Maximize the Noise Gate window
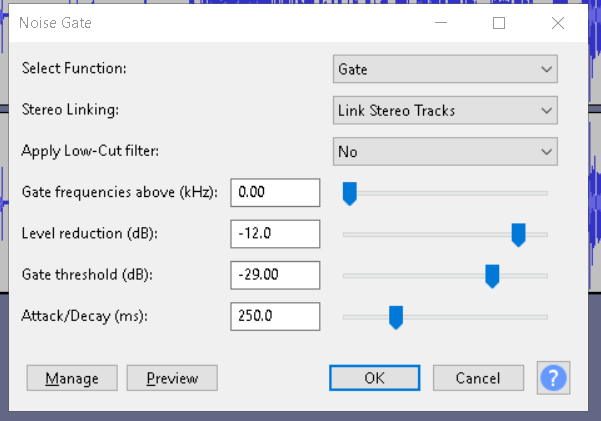The height and width of the screenshot is (421, 601). pyautogui.click(x=499, y=23)
